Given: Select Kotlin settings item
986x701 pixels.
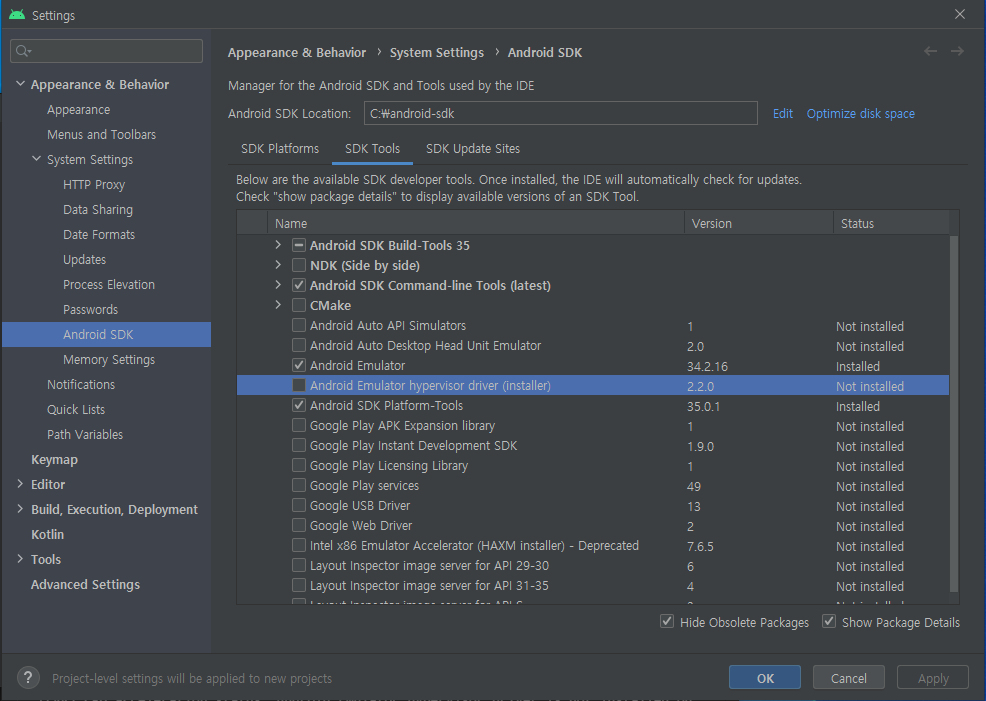Looking at the screenshot, I should click(x=48, y=534).
